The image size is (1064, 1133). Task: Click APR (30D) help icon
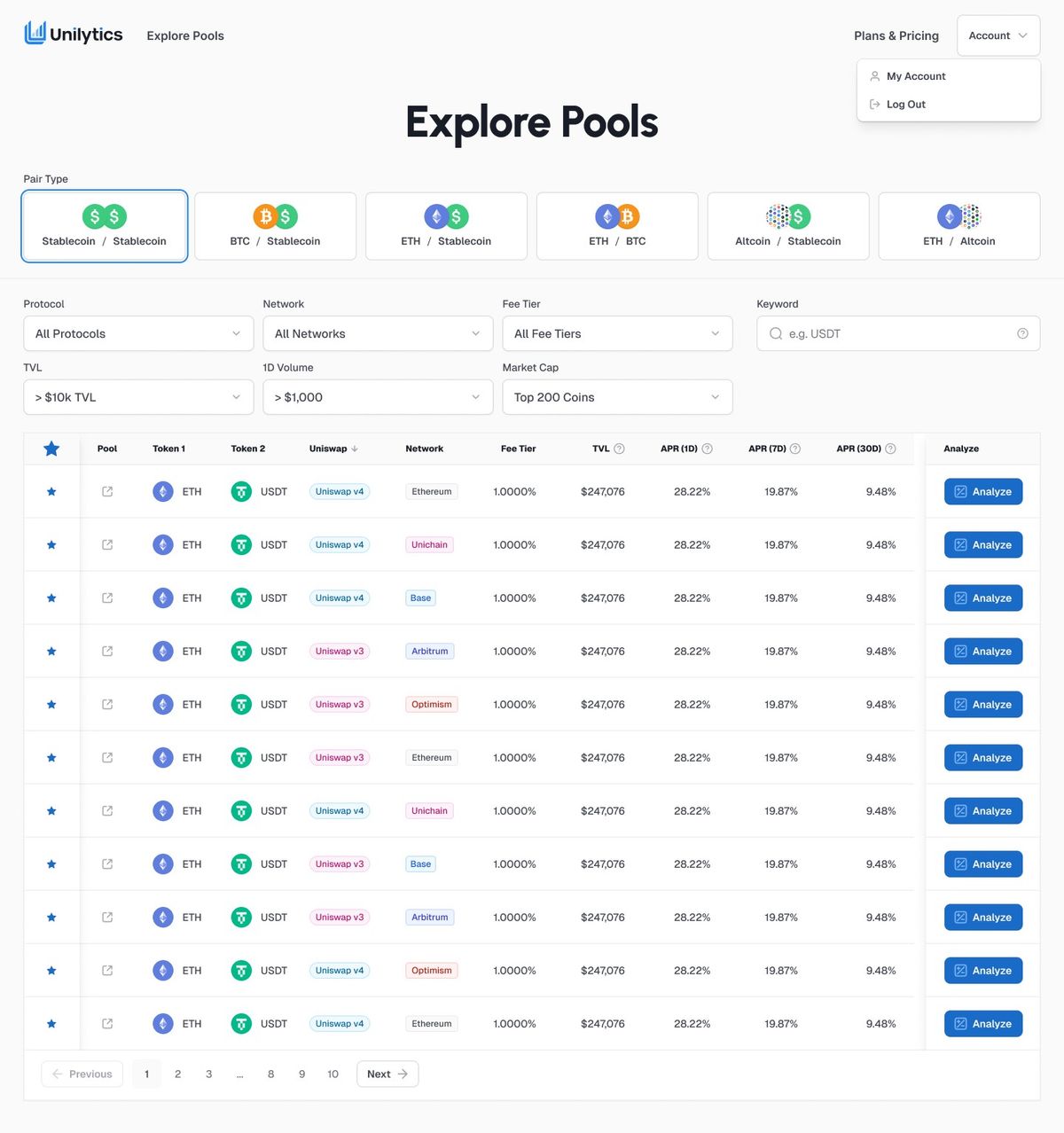[x=890, y=449]
